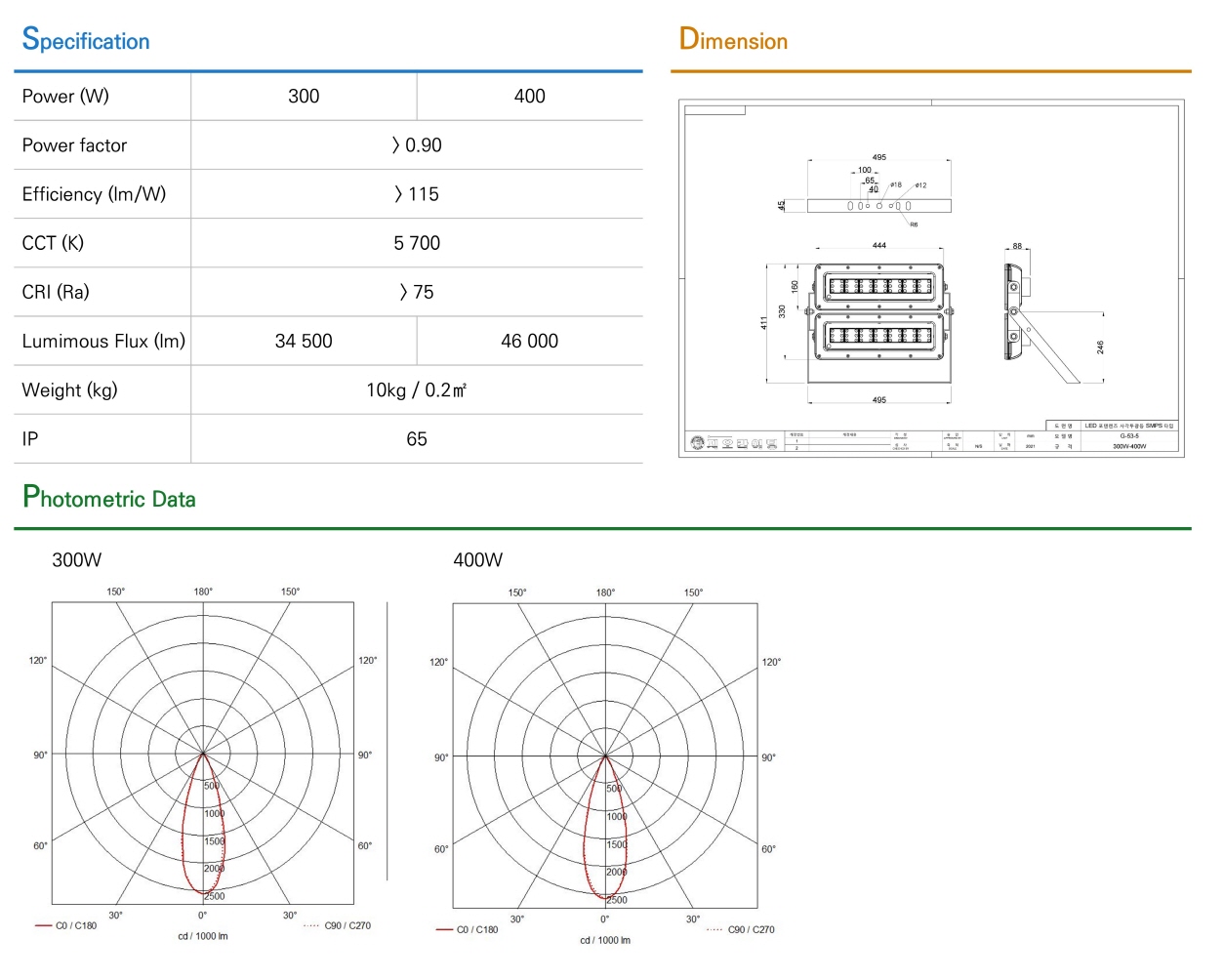Image resolution: width=1224 pixels, height=980 pixels.
Task: Select the Dimension heading
Action: [x=733, y=40]
